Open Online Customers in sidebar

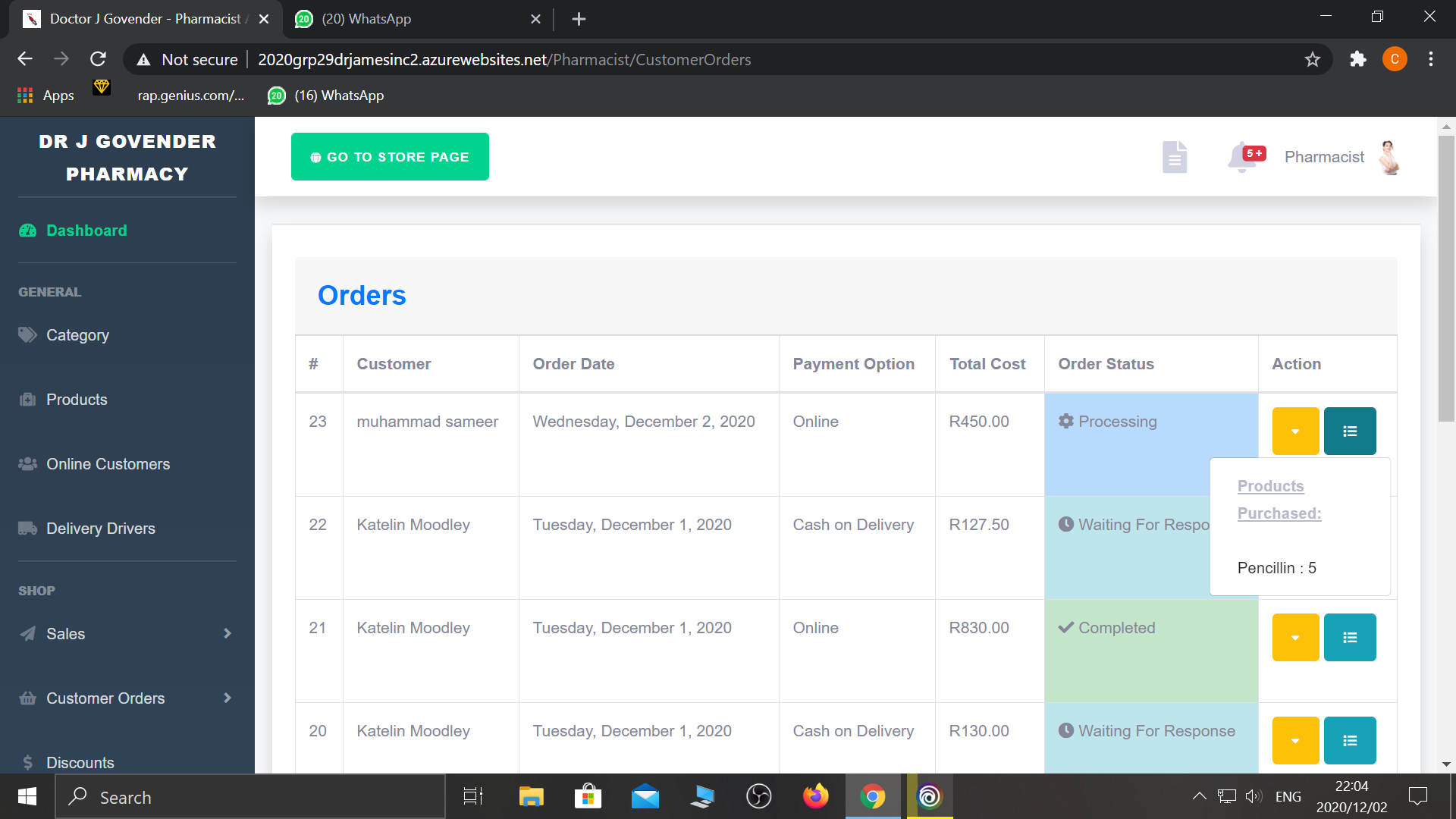(x=108, y=464)
